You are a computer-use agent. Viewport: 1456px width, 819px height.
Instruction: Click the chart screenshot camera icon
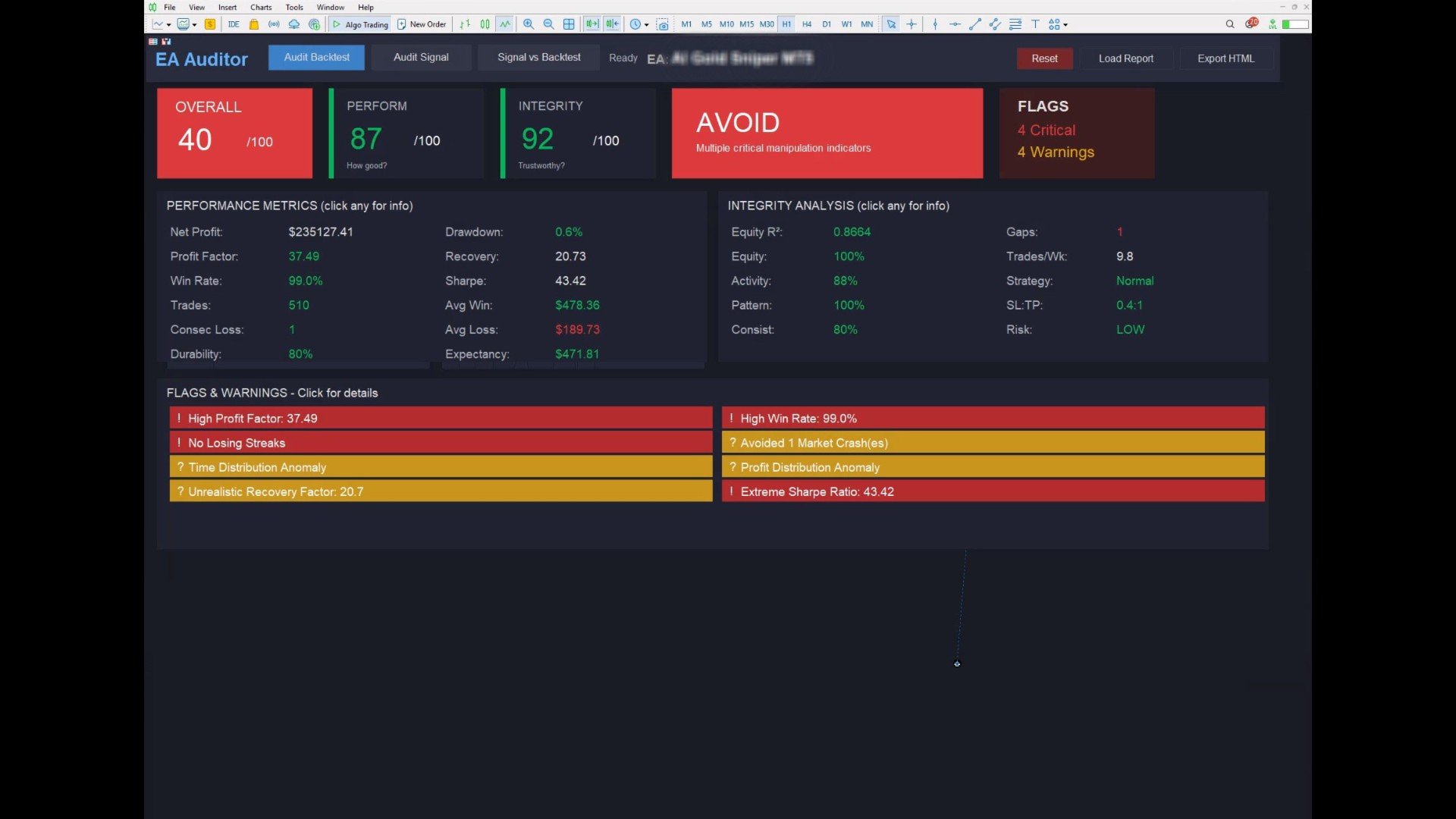click(x=663, y=24)
